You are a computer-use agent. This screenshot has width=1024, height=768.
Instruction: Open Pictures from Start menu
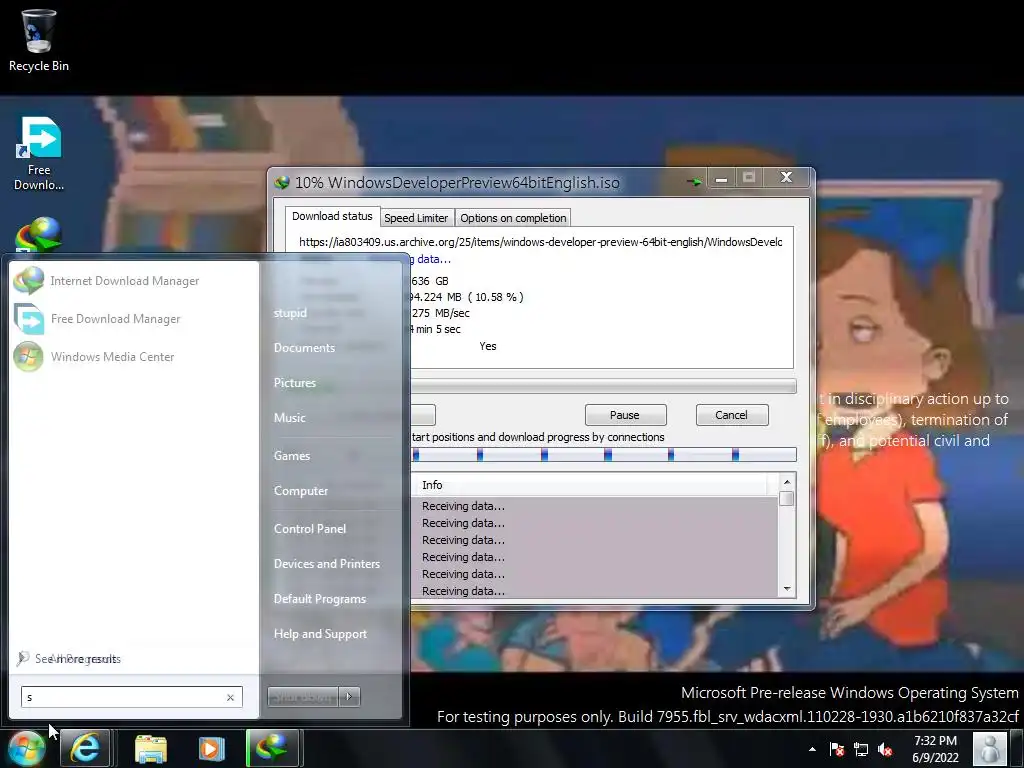(295, 383)
